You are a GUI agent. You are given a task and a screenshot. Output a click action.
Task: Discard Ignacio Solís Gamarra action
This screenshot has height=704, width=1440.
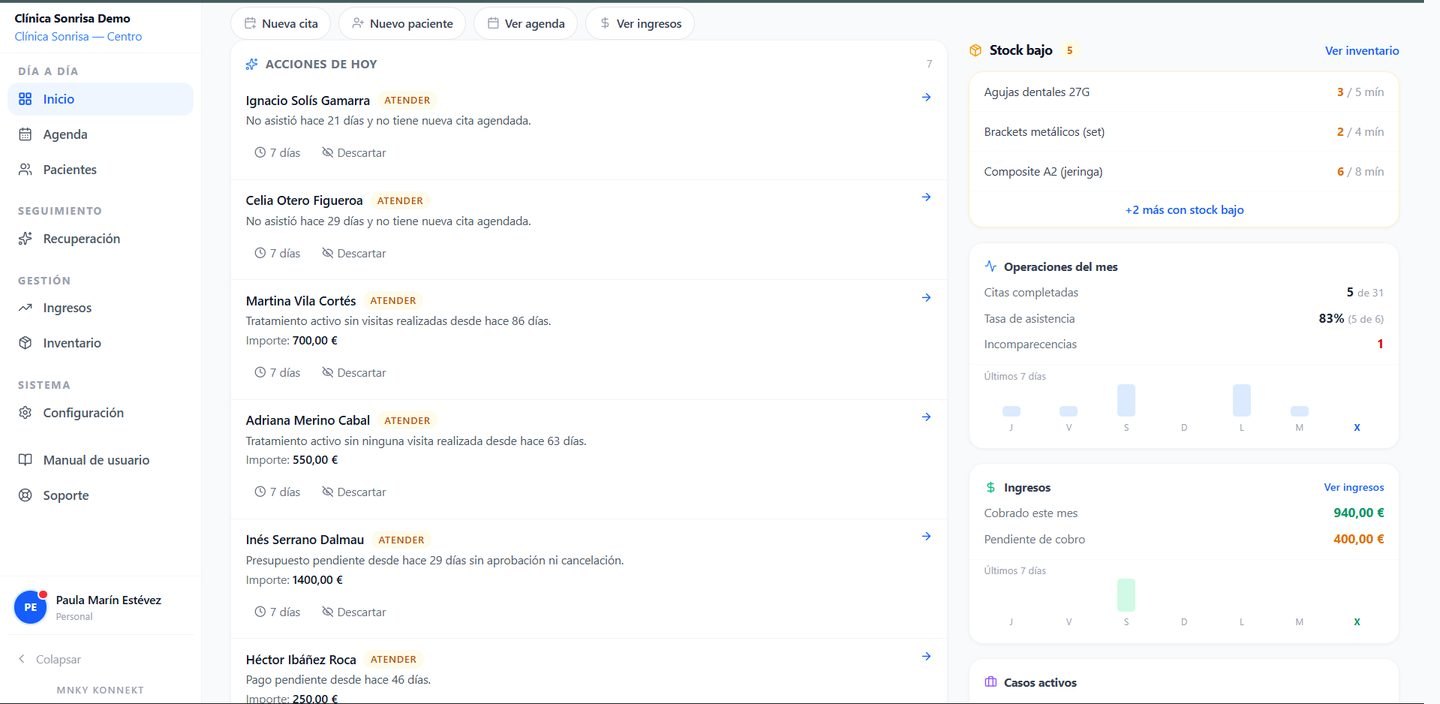[x=354, y=153]
